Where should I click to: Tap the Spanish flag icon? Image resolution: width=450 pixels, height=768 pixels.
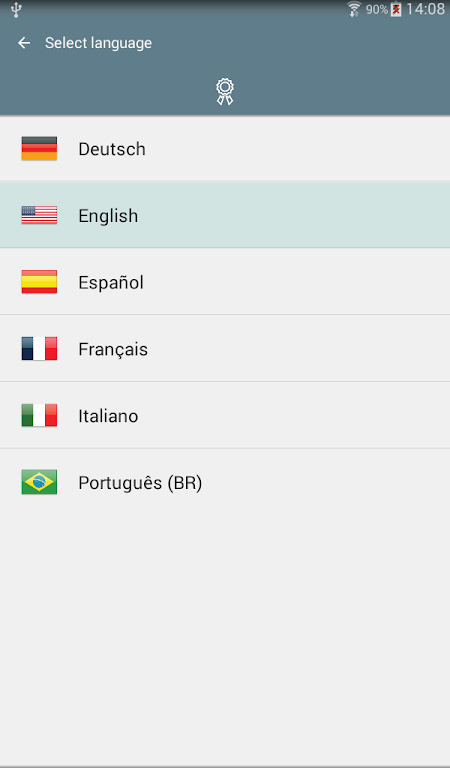[x=39, y=282]
